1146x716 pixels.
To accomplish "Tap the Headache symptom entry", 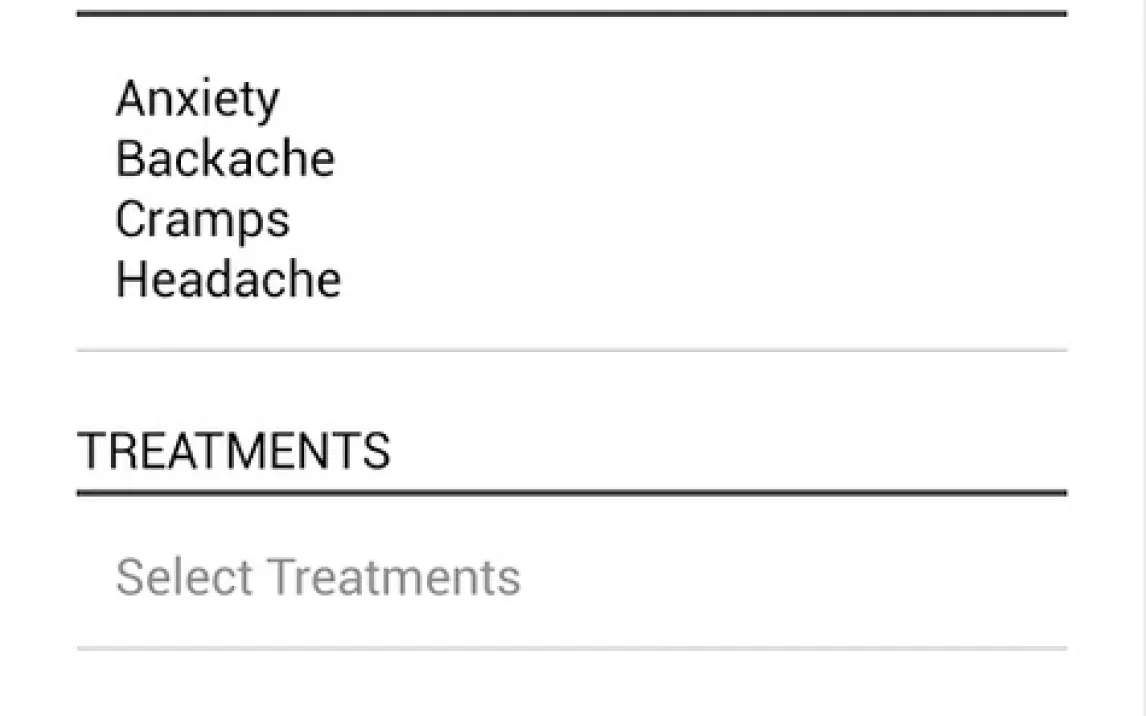I will pyautogui.click(x=228, y=279).
